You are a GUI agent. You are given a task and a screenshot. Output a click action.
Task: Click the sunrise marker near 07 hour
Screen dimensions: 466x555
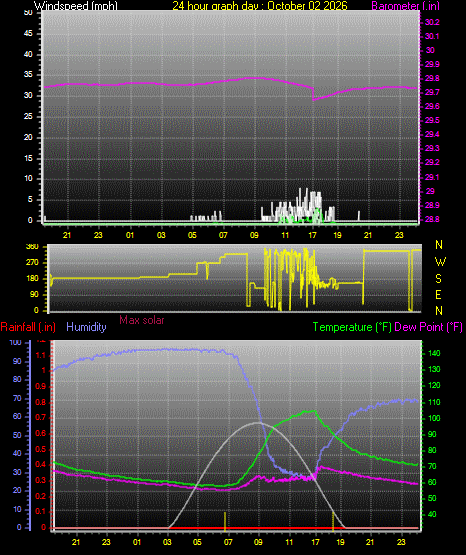pyautogui.click(x=225, y=521)
